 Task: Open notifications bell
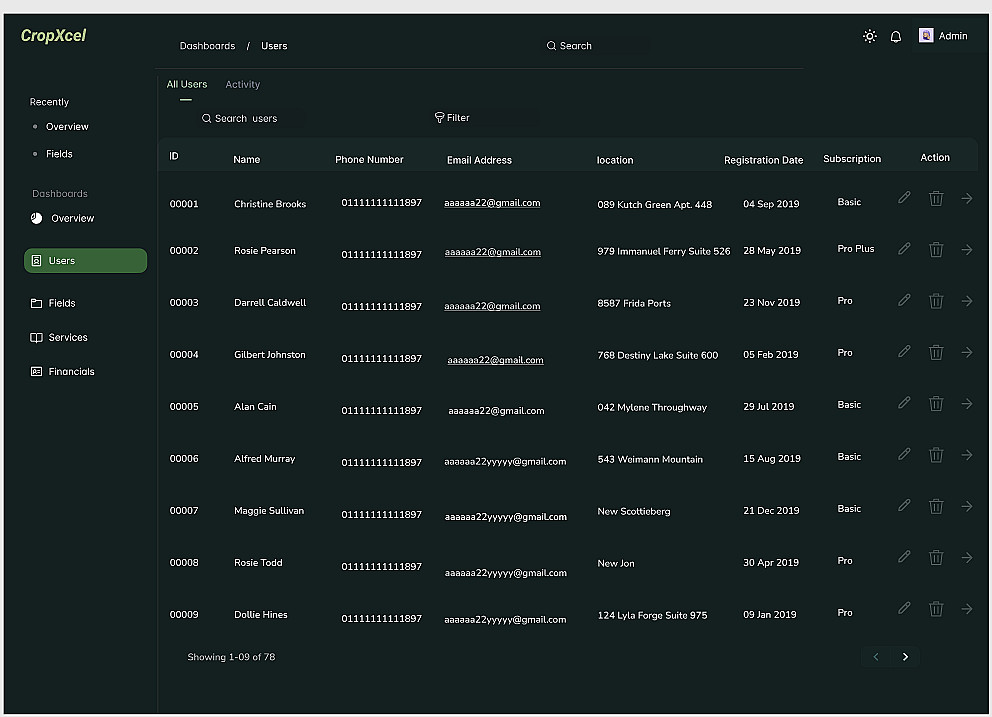point(896,37)
